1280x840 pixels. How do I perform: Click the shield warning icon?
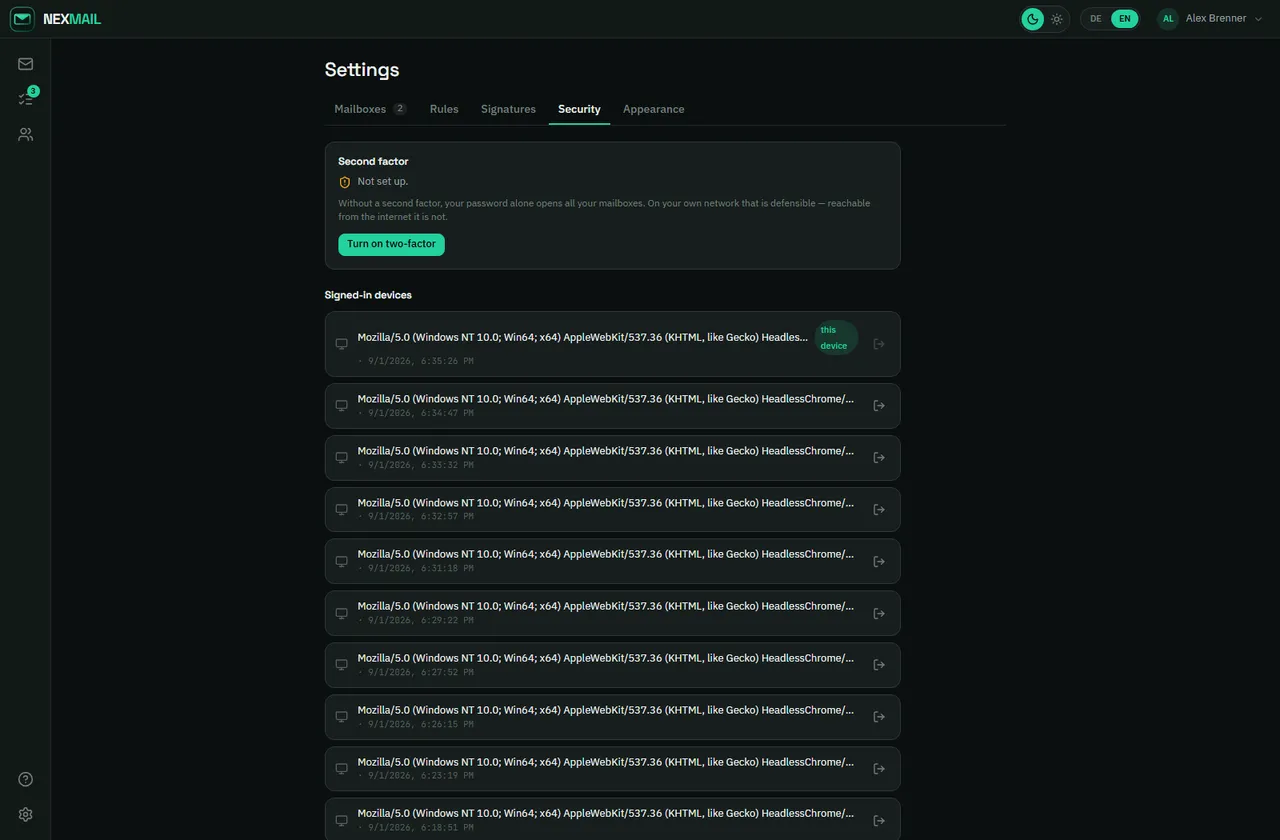click(x=345, y=182)
